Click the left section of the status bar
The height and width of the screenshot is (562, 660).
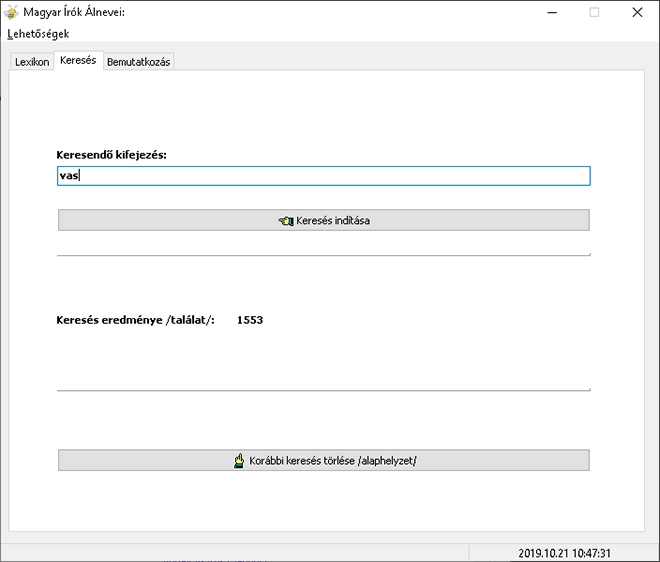pyautogui.click(x=236, y=553)
